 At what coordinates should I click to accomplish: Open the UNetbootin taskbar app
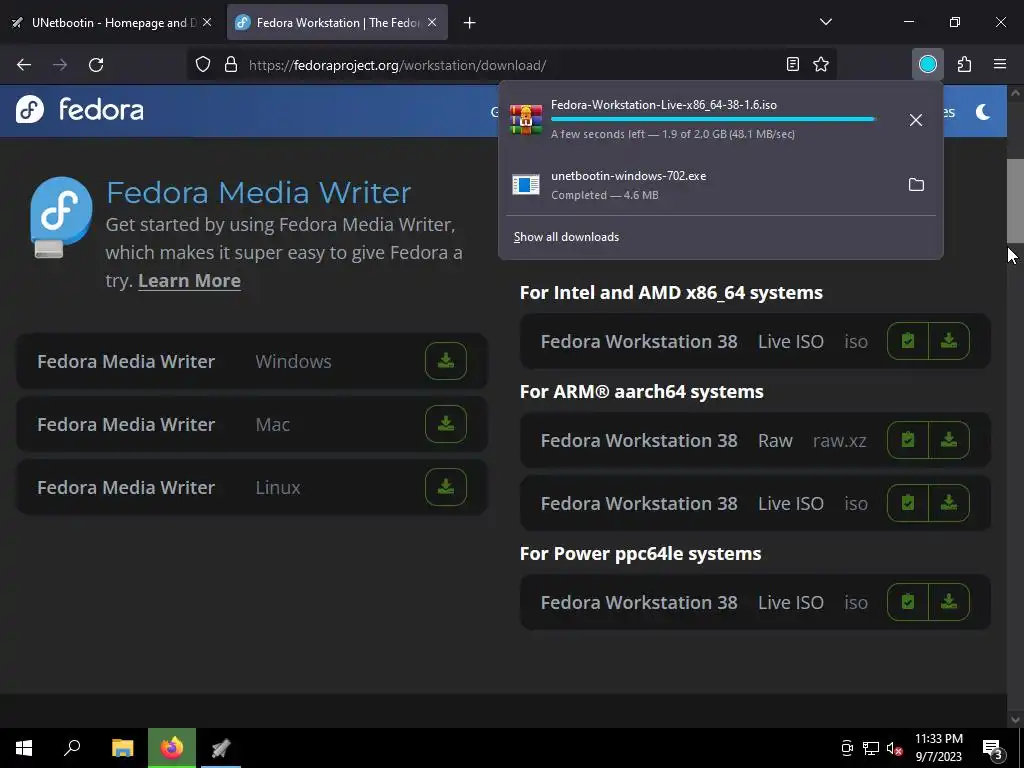(221, 748)
